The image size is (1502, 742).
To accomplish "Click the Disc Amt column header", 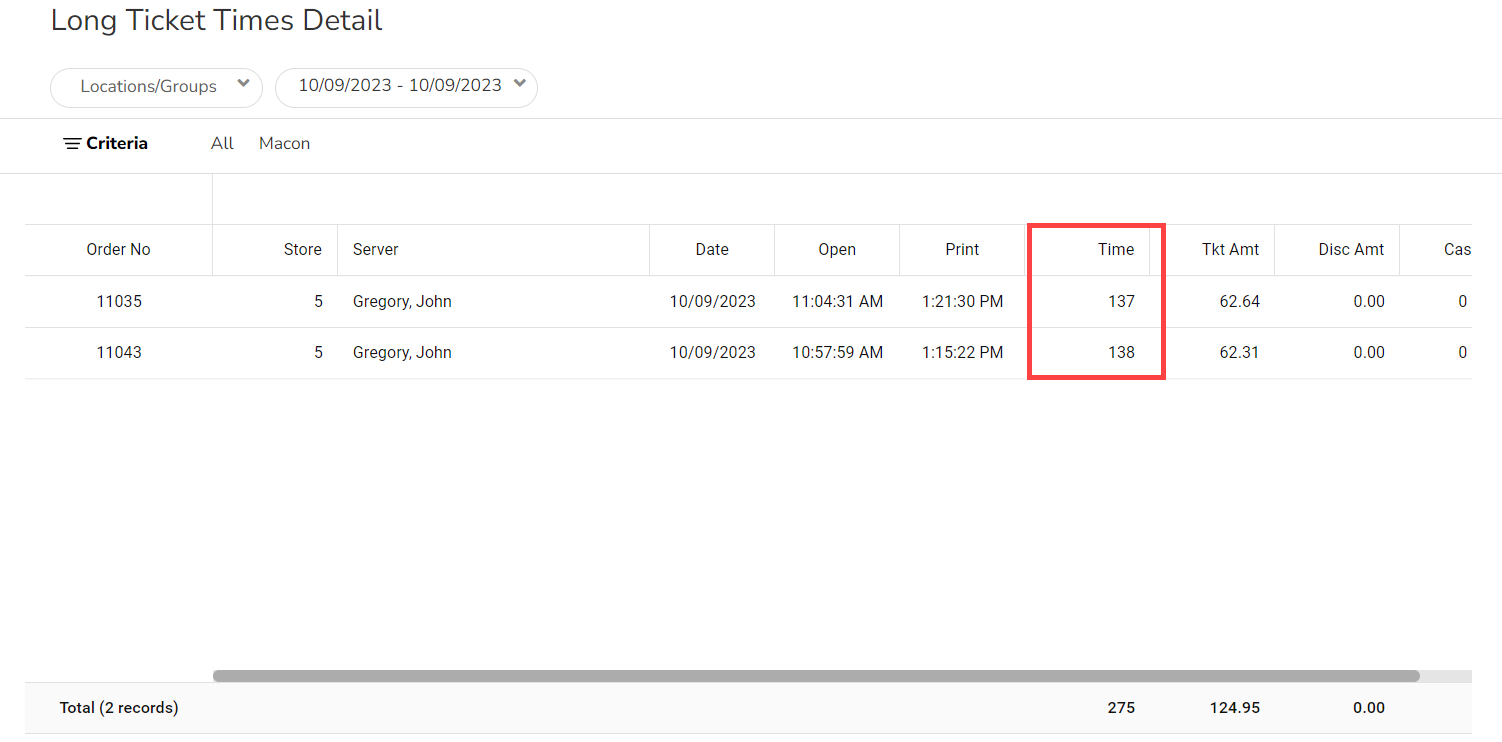I will 1351,250.
